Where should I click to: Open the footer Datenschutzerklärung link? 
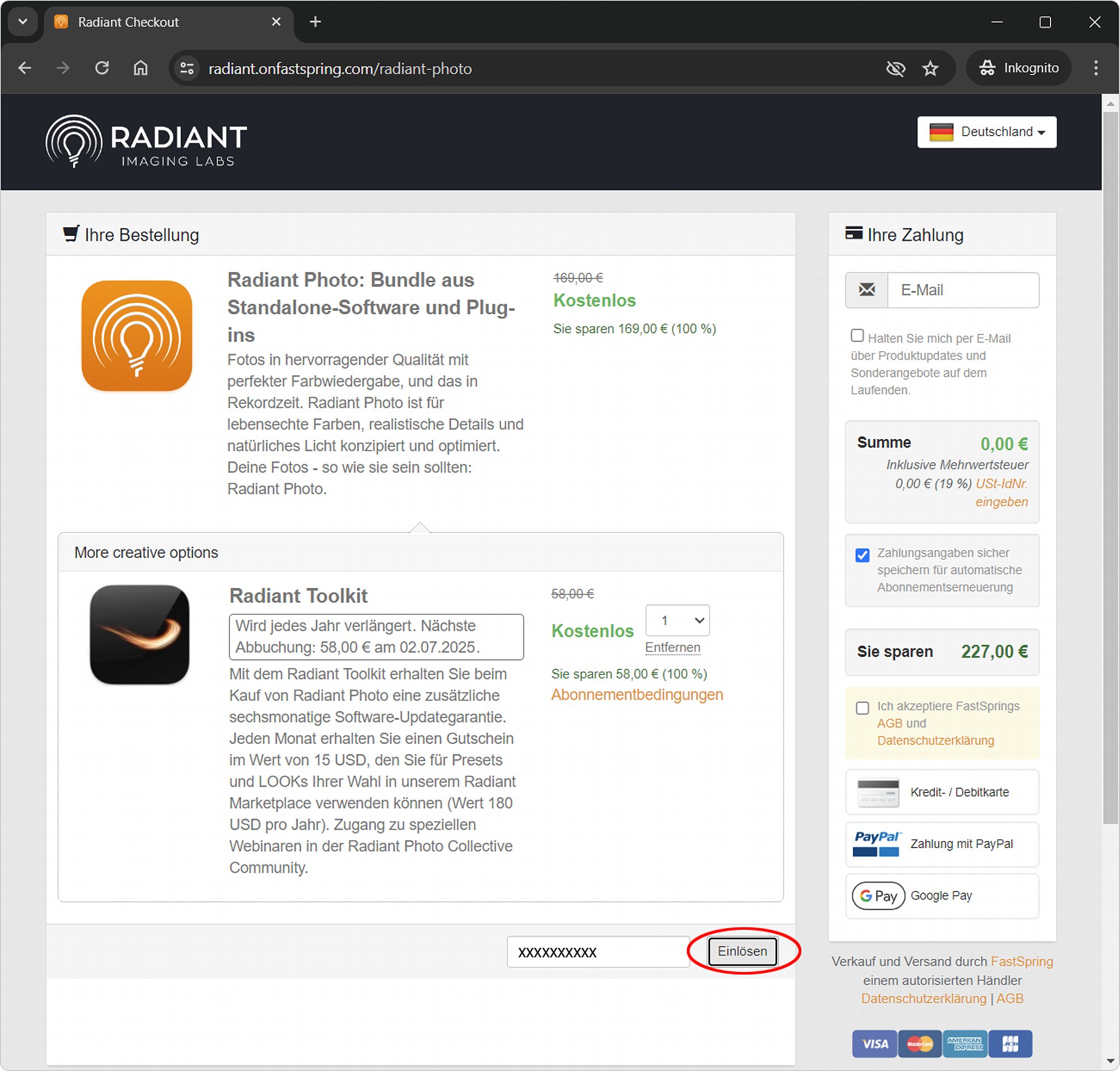(923, 999)
